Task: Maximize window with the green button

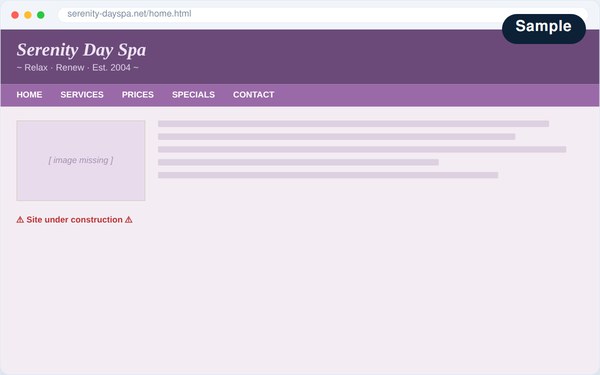Action: tap(41, 15)
